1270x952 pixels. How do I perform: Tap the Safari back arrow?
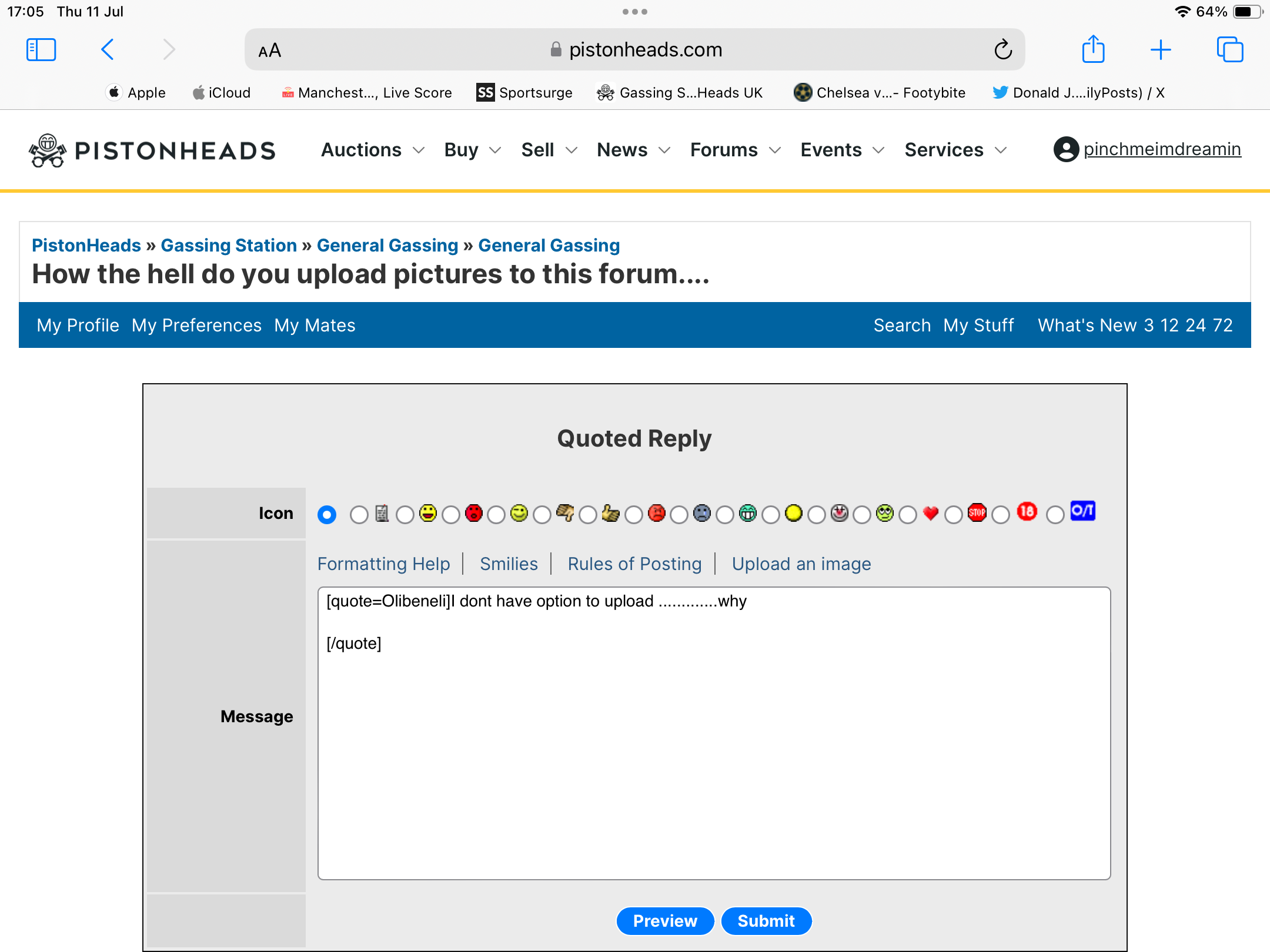[108, 50]
